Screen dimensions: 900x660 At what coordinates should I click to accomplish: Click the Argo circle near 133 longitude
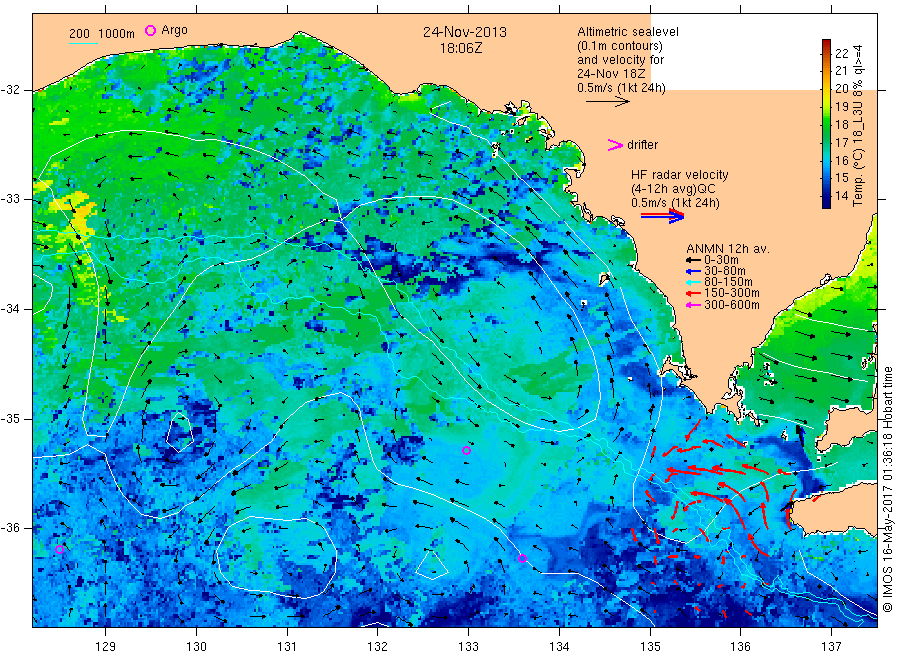coord(467,451)
